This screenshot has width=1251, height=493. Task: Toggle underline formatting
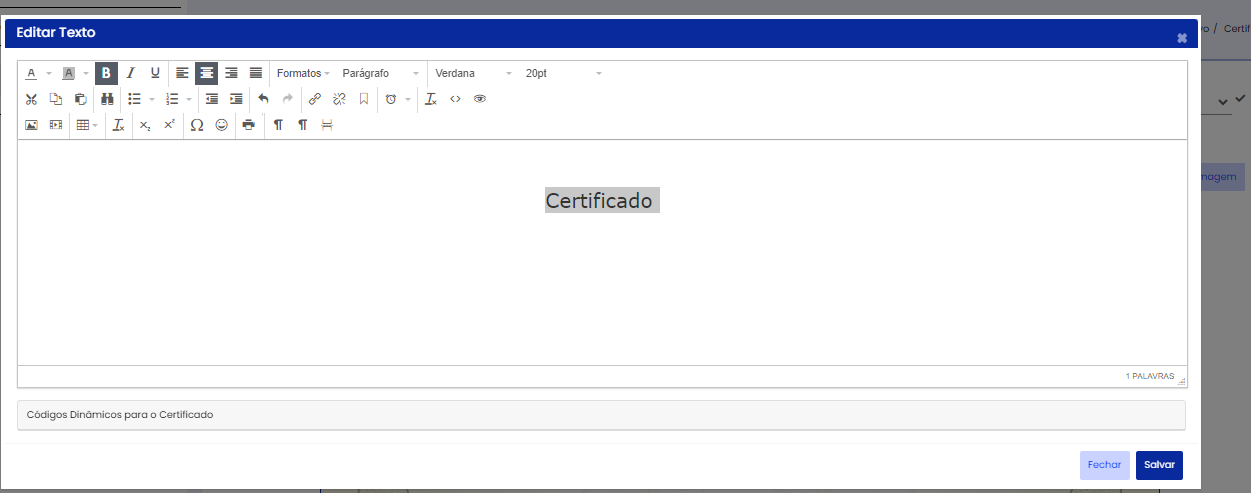click(x=155, y=73)
